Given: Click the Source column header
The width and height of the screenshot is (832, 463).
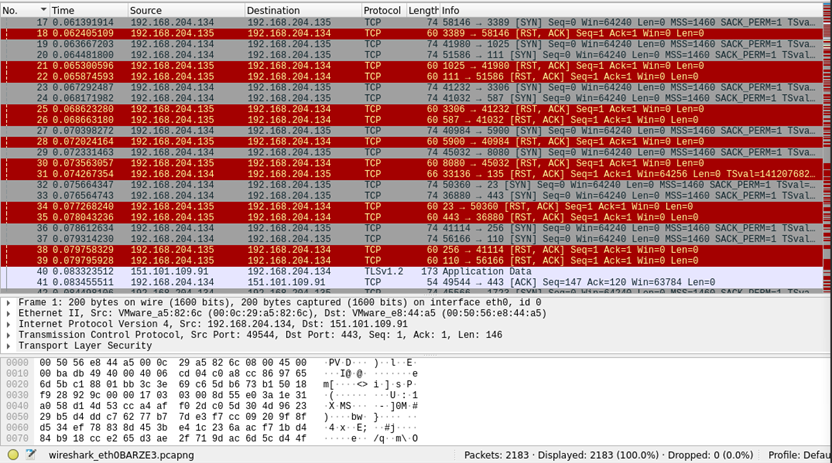Looking at the screenshot, I should pos(185,9).
